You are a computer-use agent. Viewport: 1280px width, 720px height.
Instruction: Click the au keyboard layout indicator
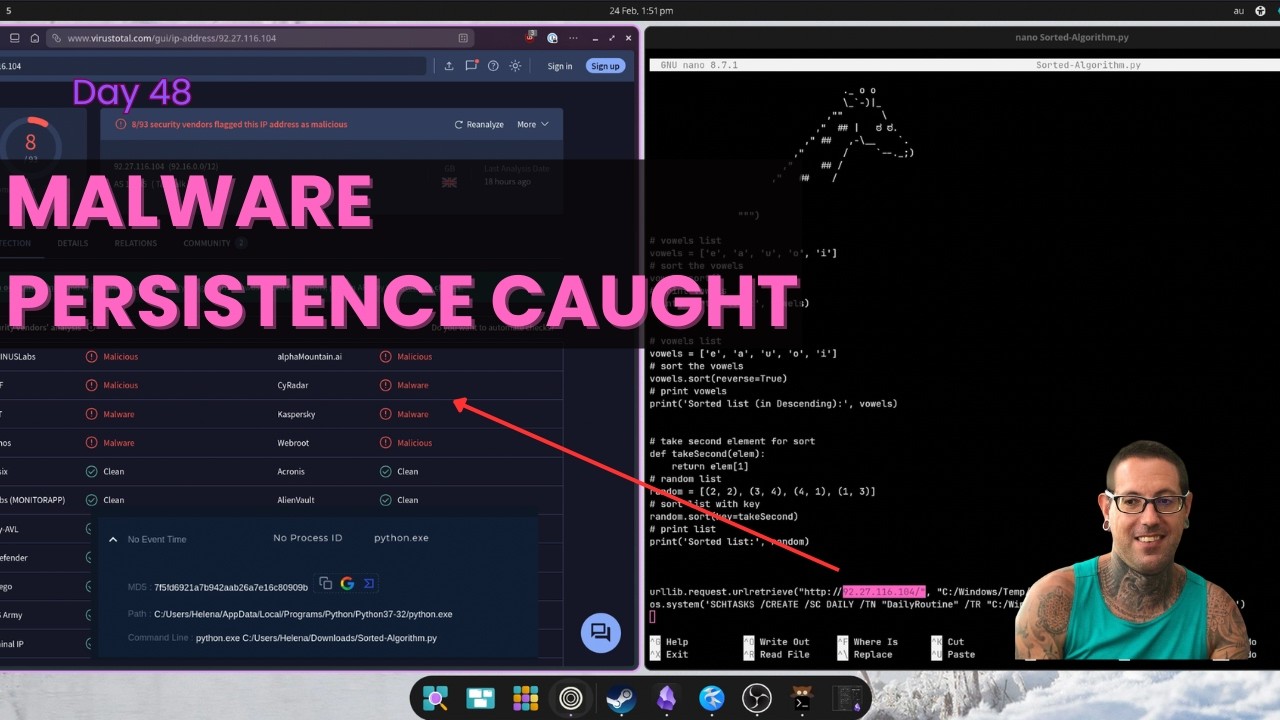click(1239, 10)
